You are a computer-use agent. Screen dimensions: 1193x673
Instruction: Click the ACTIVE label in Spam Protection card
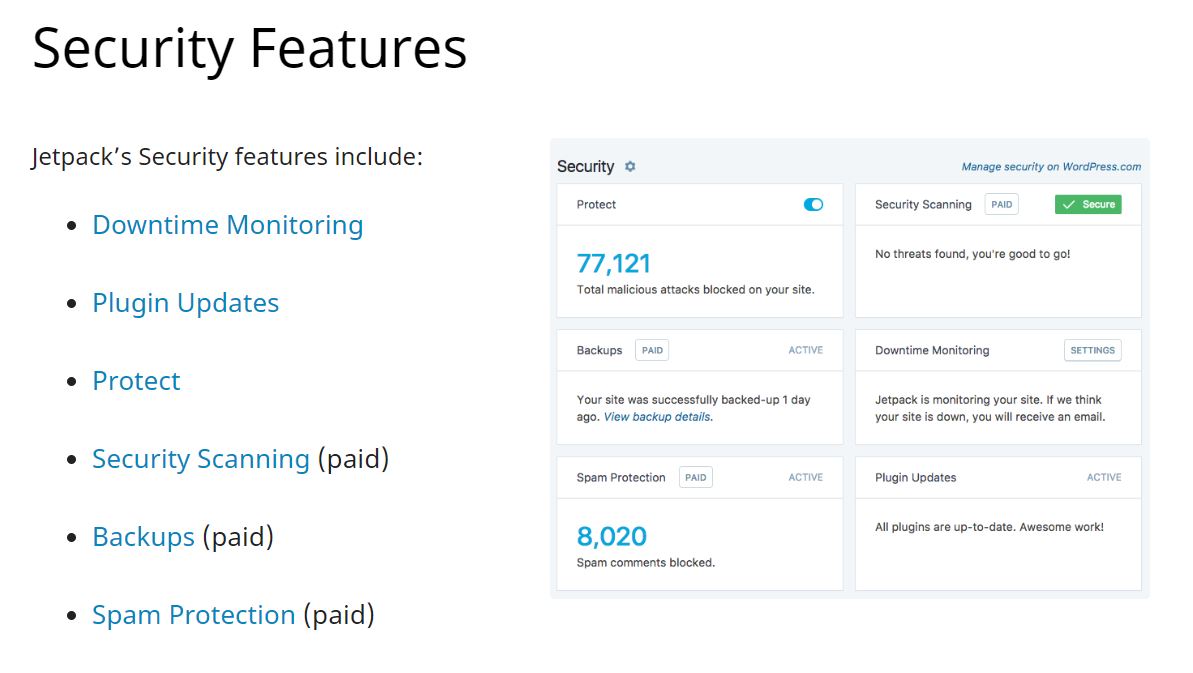pyautogui.click(x=806, y=478)
